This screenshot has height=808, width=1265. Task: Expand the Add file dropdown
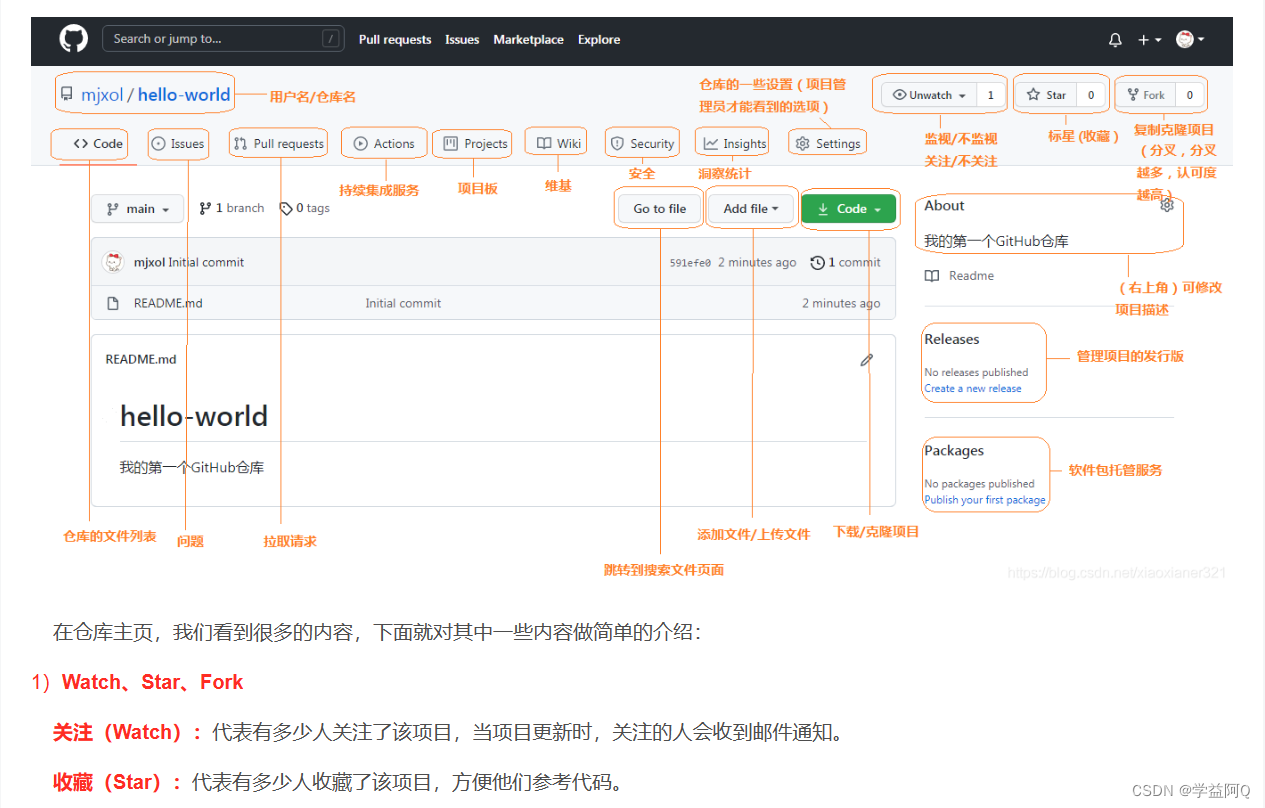[x=751, y=209]
